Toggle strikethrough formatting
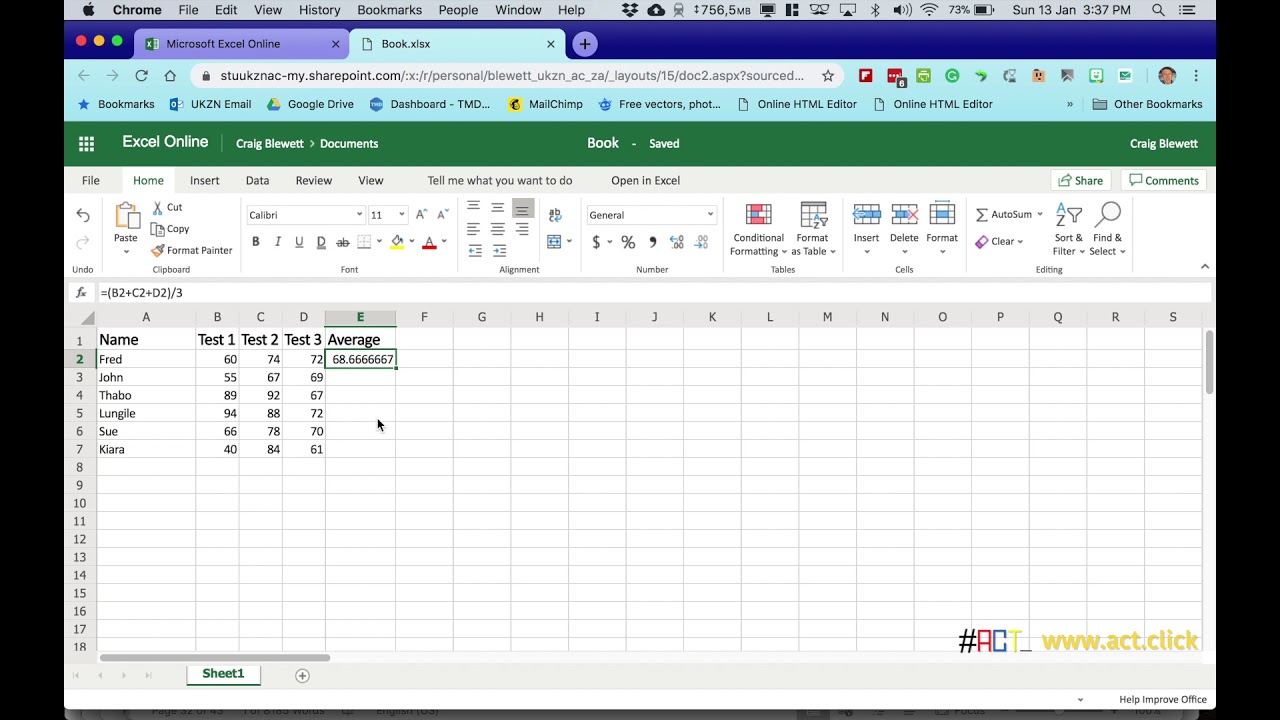Viewport: 1280px width, 720px height. (343, 242)
